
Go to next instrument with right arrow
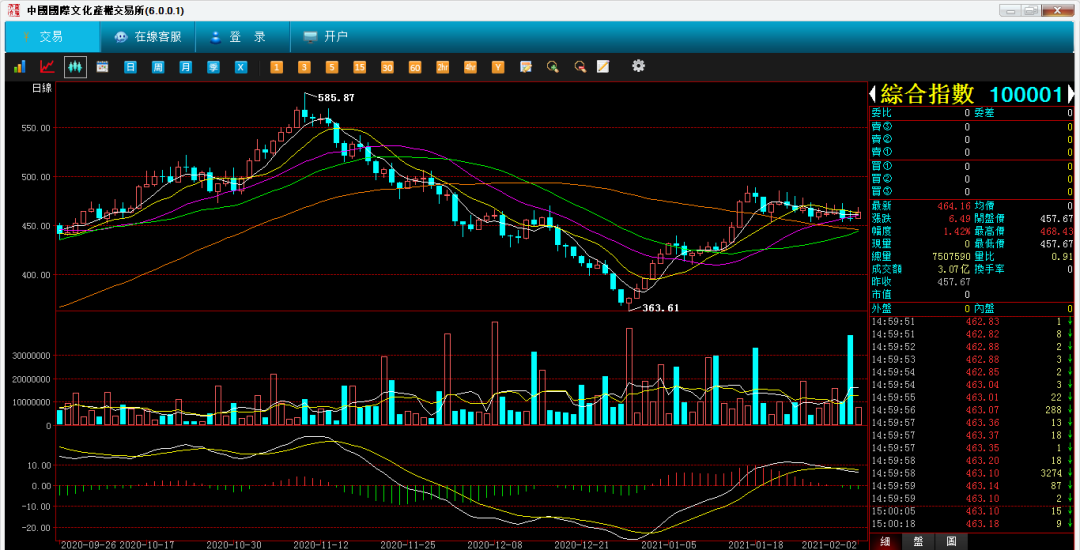click(x=1070, y=94)
